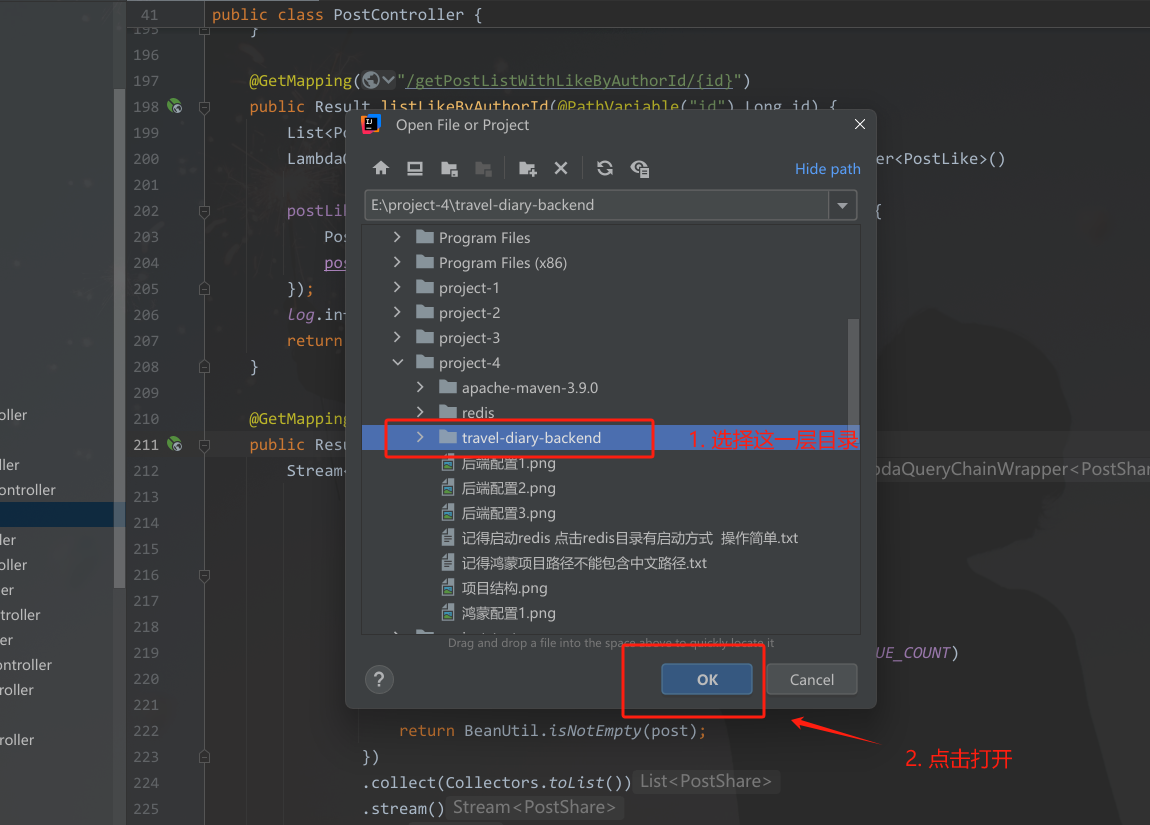Select the project-3 folder row
Image resolution: width=1150 pixels, height=825 pixels.
(610, 337)
